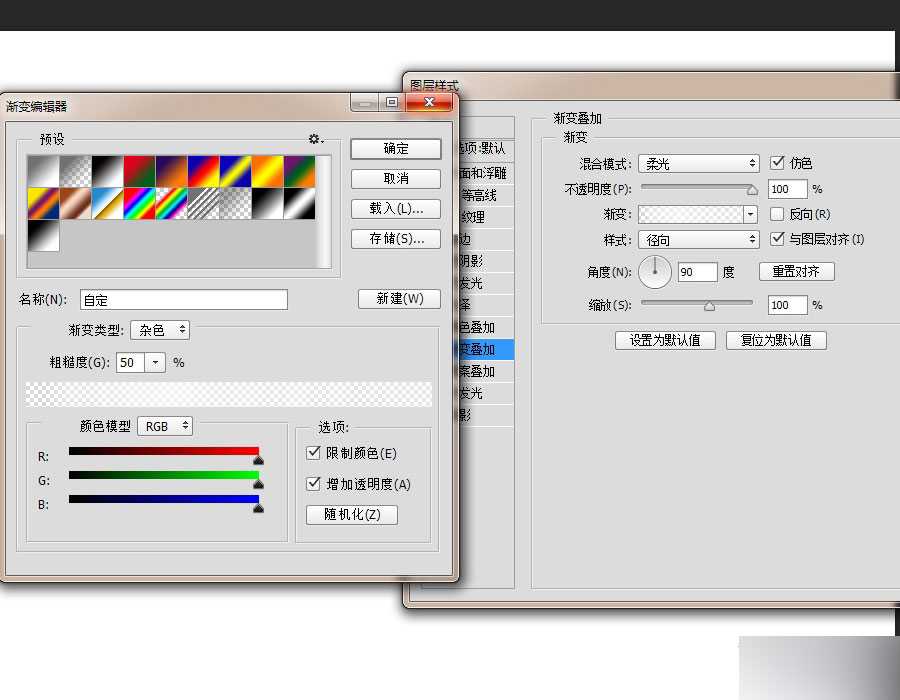
Task: Click the 缩放 scale slider
Action: tap(697, 303)
